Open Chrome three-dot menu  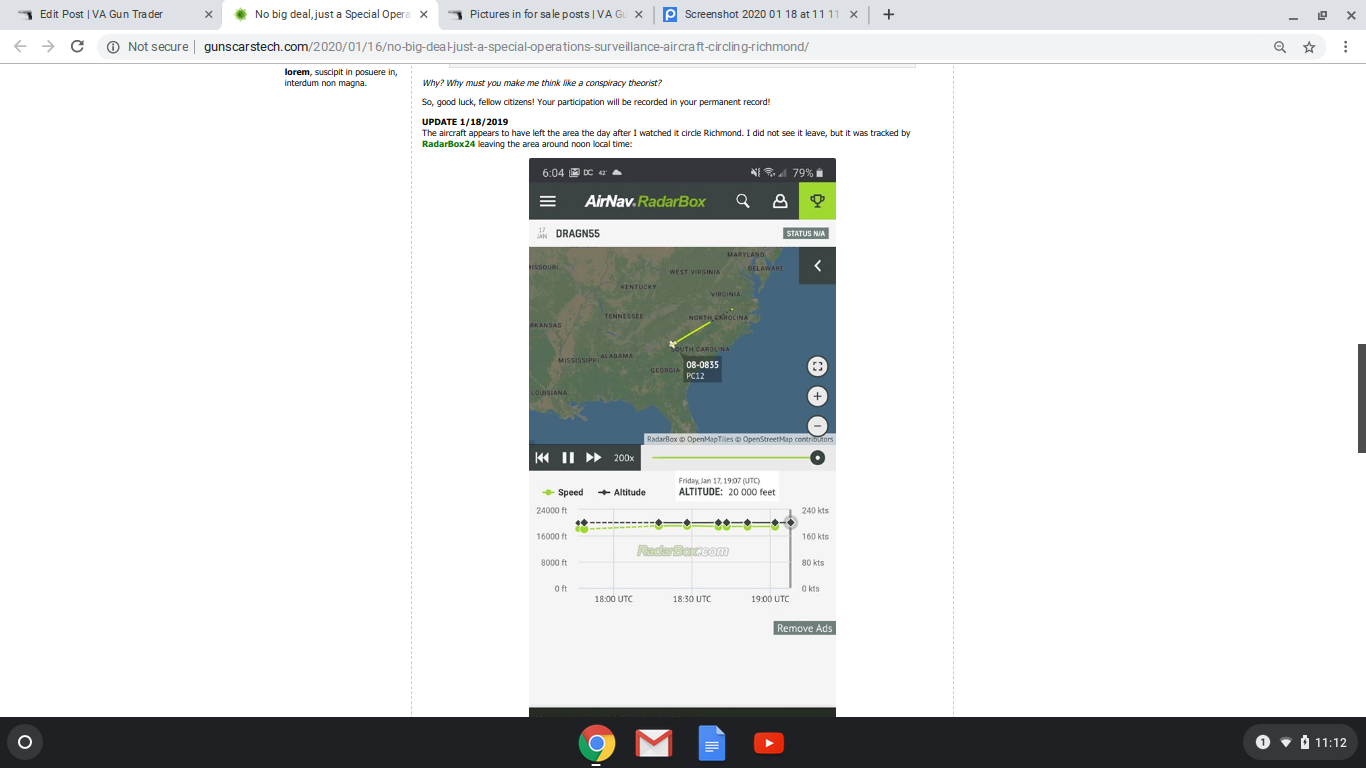point(1346,47)
